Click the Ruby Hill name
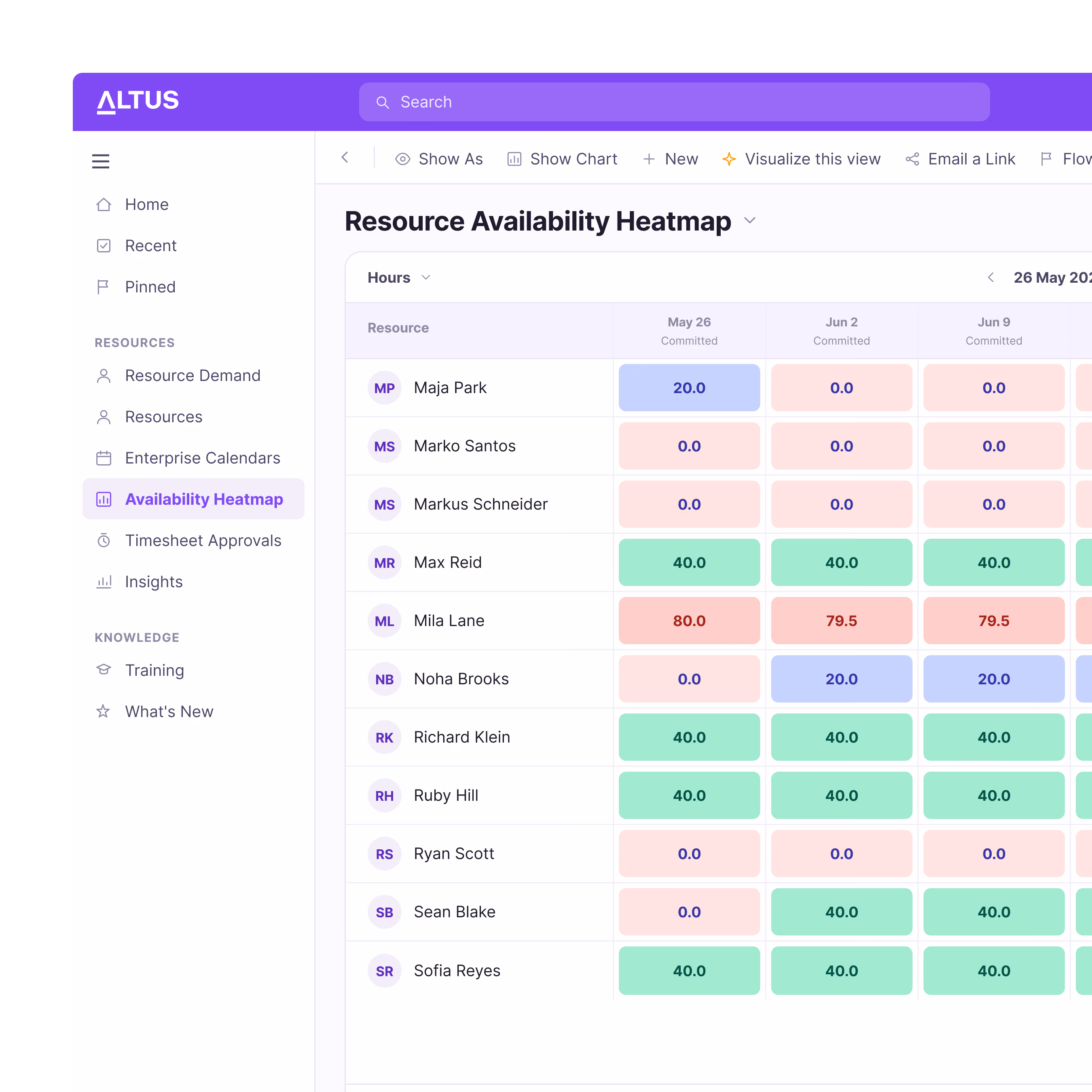The image size is (1092, 1092). [446, 795]
